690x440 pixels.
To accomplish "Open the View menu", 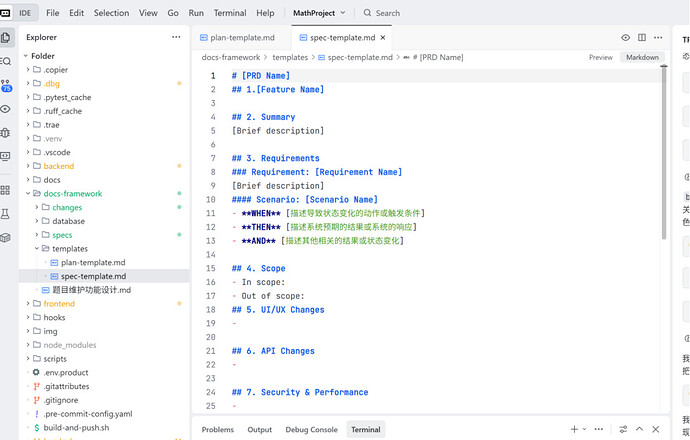I will pos(148,13).
